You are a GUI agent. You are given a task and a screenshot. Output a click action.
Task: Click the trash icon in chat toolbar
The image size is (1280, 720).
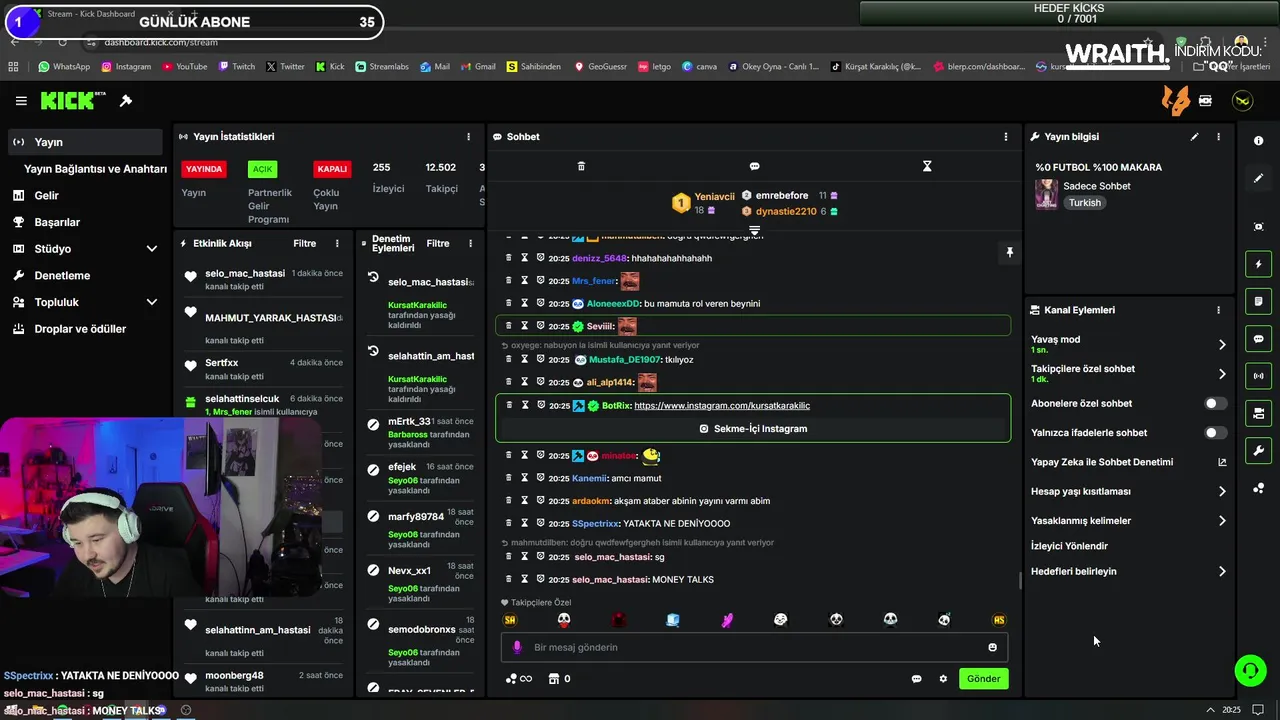(x=581, y=166)
